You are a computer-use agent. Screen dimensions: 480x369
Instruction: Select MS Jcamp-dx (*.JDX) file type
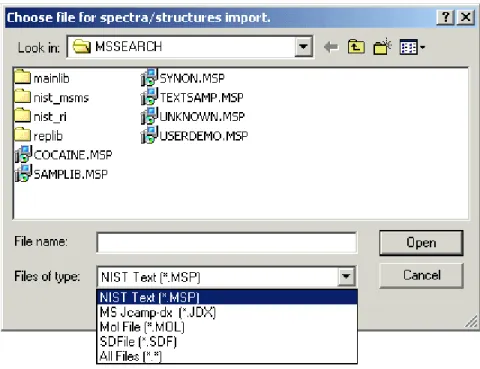(x=227, y=312)
